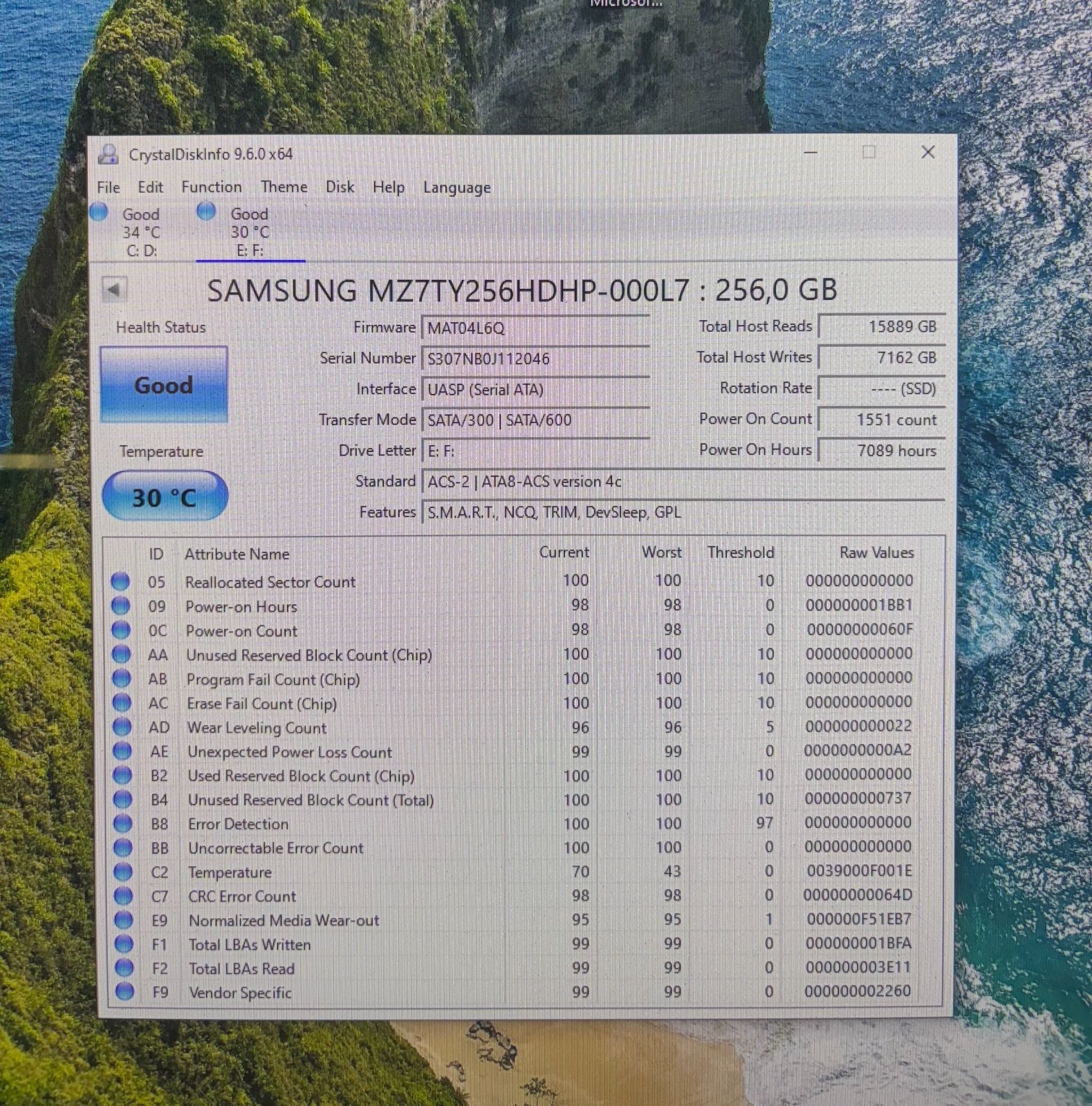Click the Total Host Reads value 15889 GB

point(881,326)
